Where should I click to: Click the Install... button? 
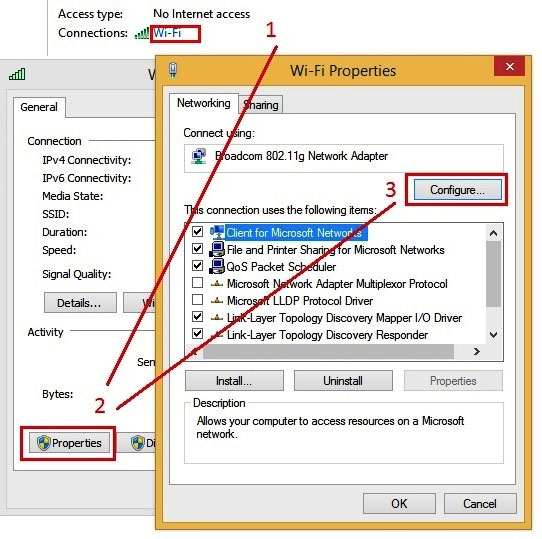pyautogui.click(x=234, y=381)
